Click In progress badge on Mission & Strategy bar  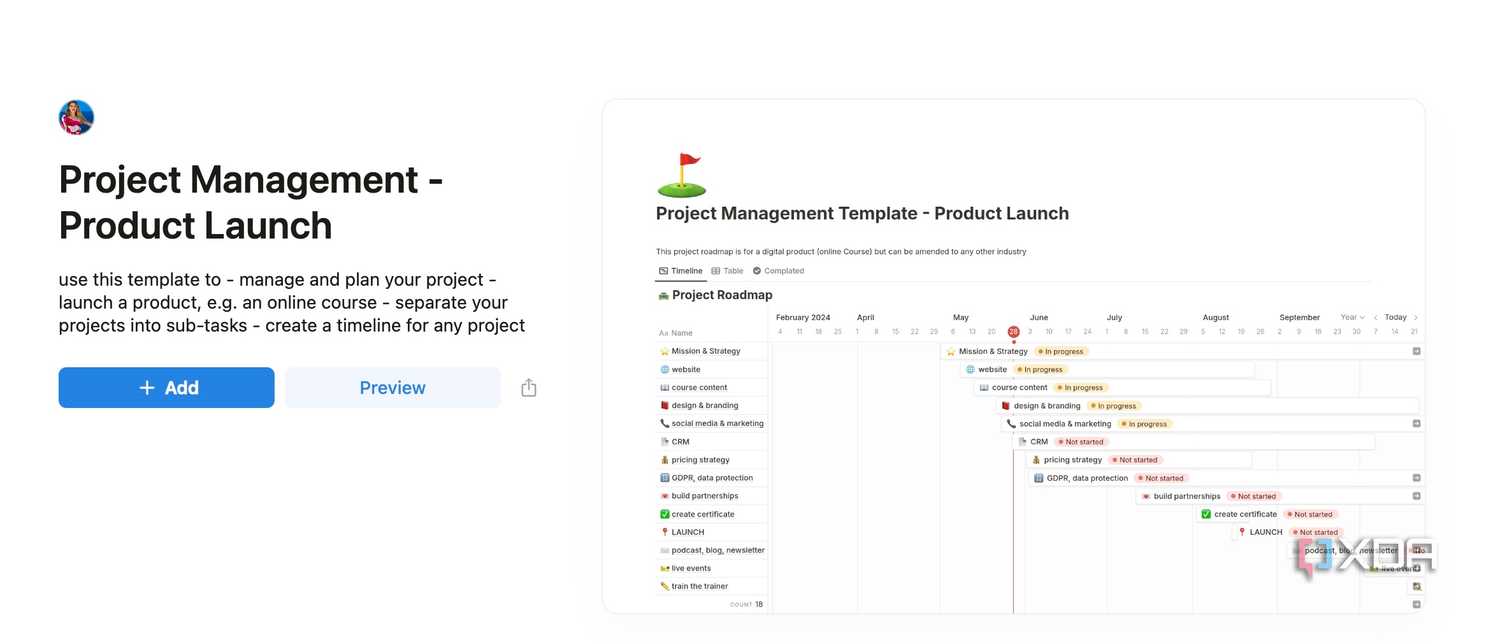point(1061,351)
